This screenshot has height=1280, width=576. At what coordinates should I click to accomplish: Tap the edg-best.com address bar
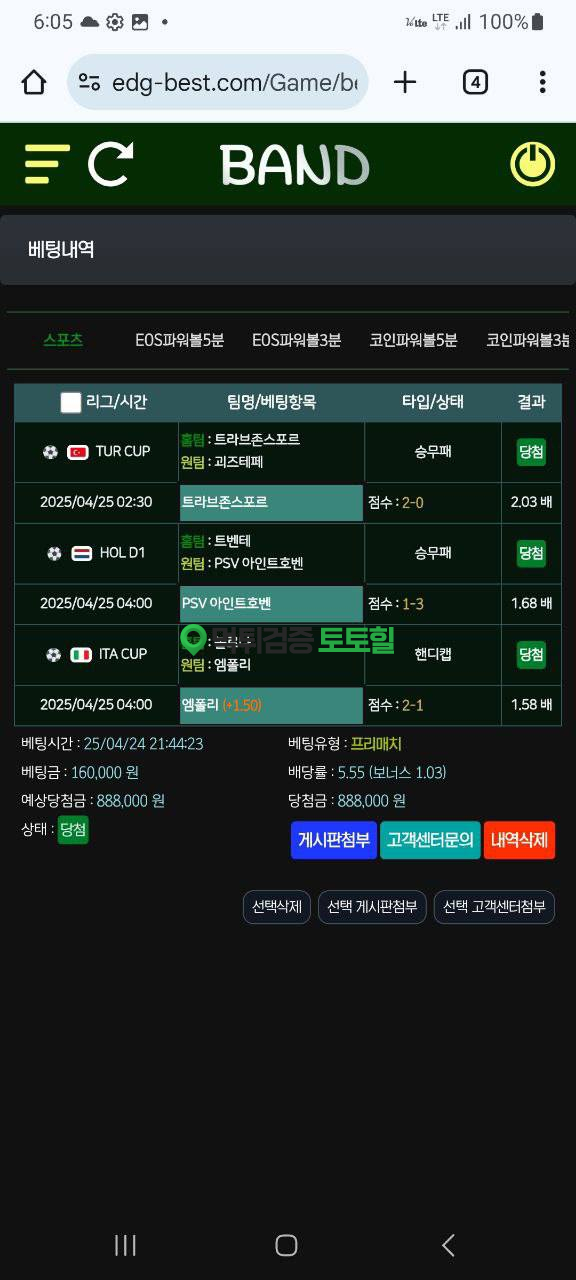(x=218, y=82)
